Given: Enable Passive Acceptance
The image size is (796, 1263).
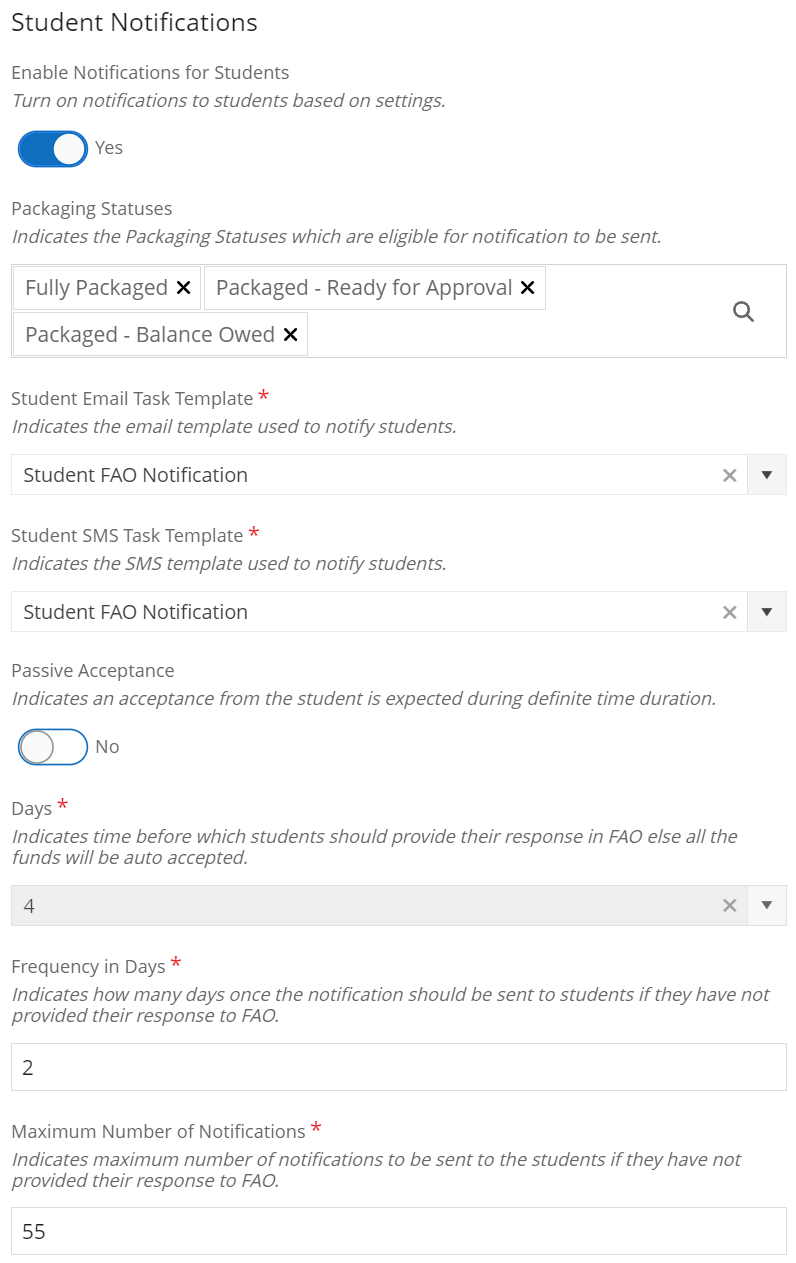Looking at the screenshot, I should [x=52, y=746].
